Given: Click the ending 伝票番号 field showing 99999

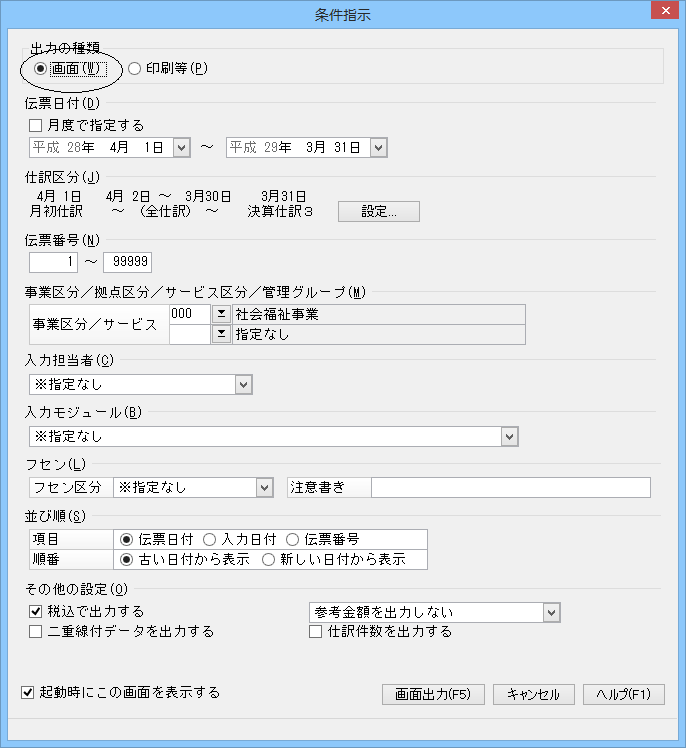Looking at the screenshot, I should tap(126, 261).
